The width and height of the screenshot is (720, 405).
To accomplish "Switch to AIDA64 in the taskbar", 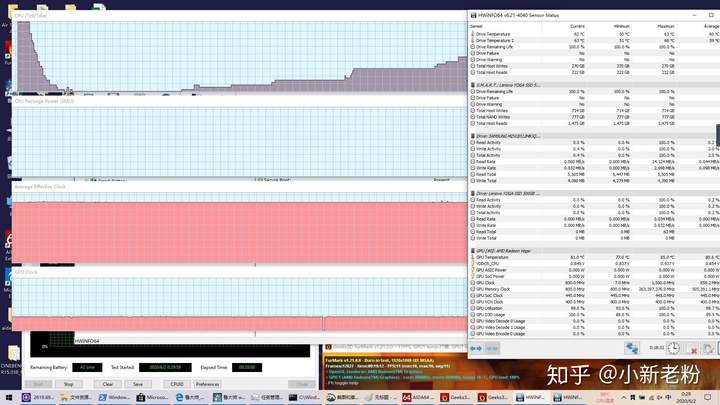I will click(417, 397).
